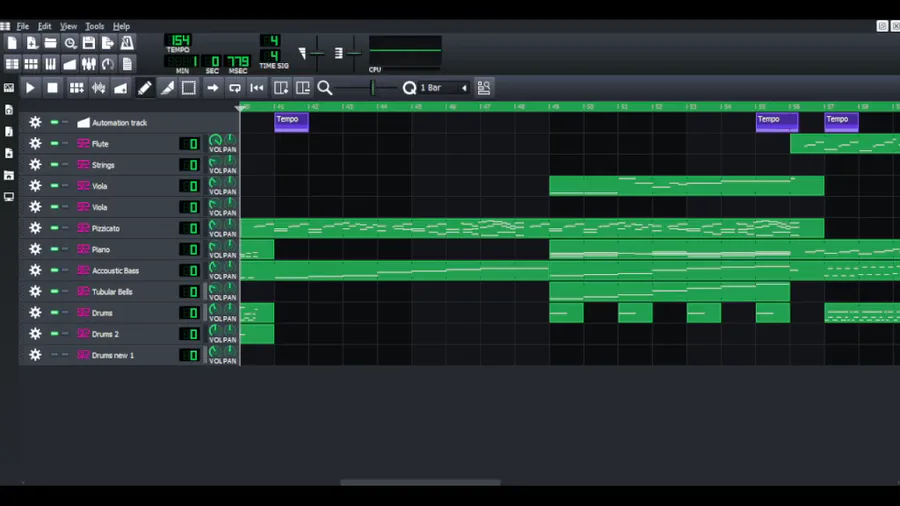Screen dimensions: 900x506
Task: Show the Song Editor window
Action: (x=12, y=64)
